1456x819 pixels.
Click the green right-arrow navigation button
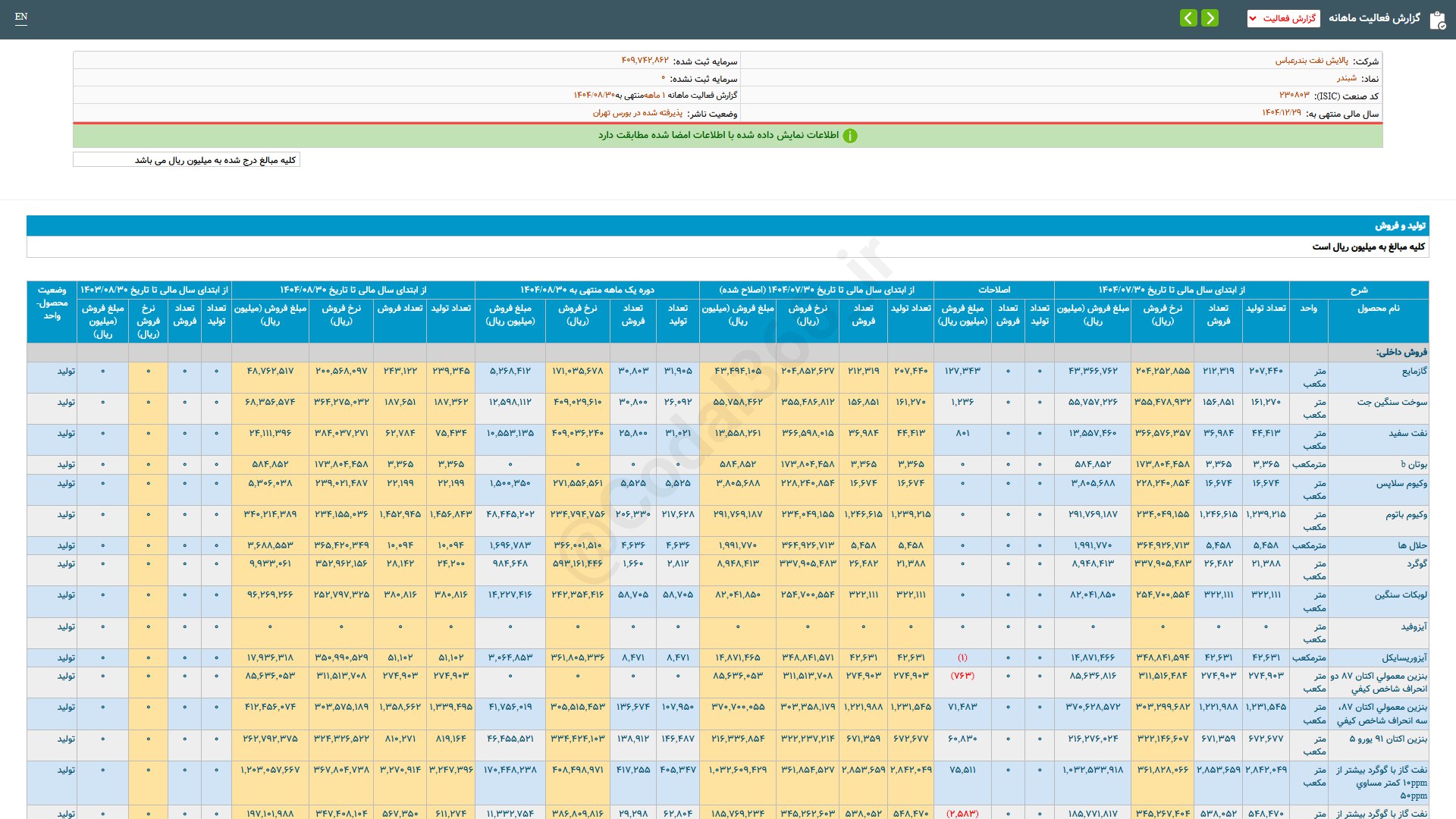point(1210,17)
